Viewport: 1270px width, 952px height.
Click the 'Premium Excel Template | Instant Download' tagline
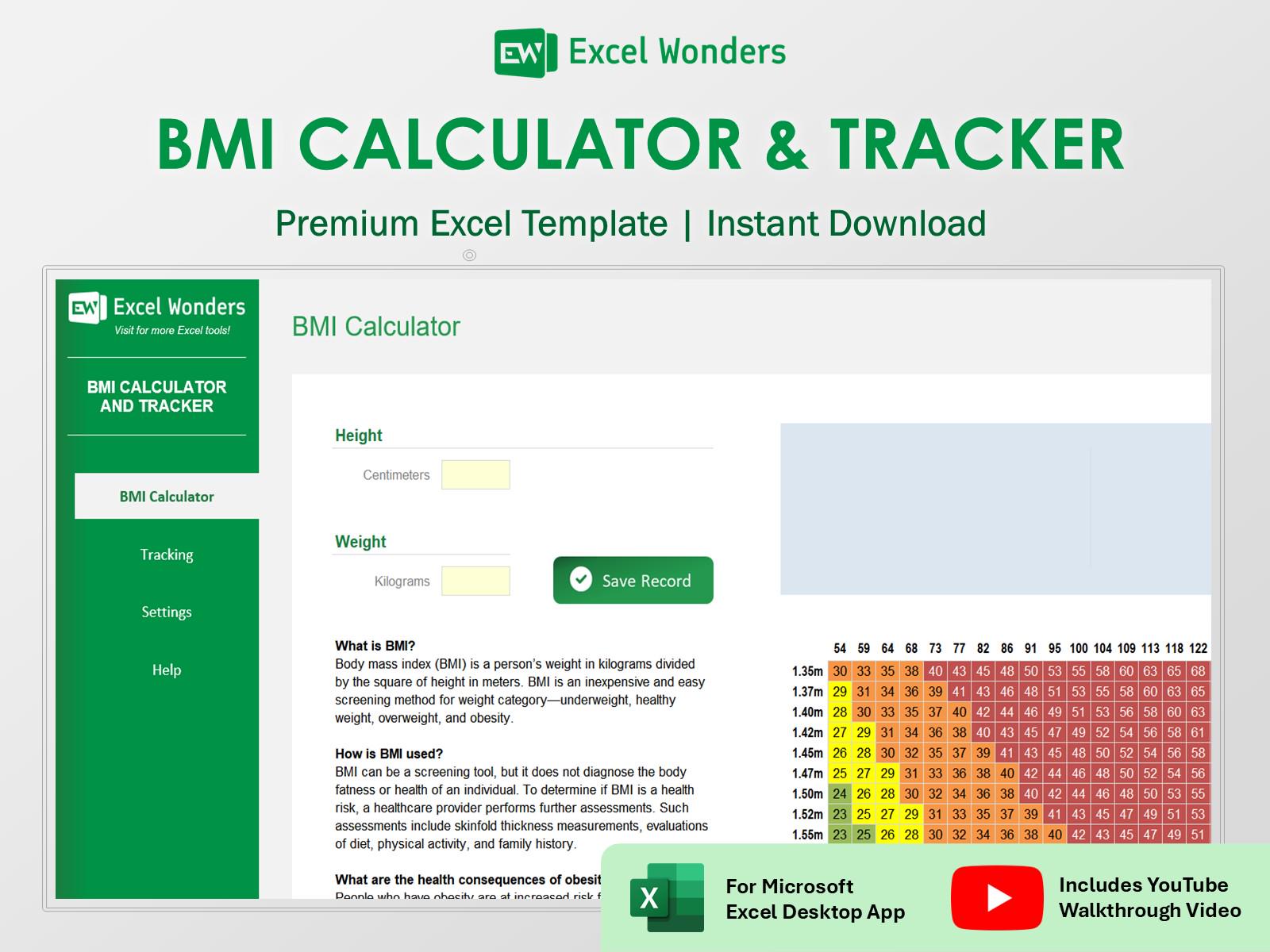pyautogui.click(x=630, y=224)
